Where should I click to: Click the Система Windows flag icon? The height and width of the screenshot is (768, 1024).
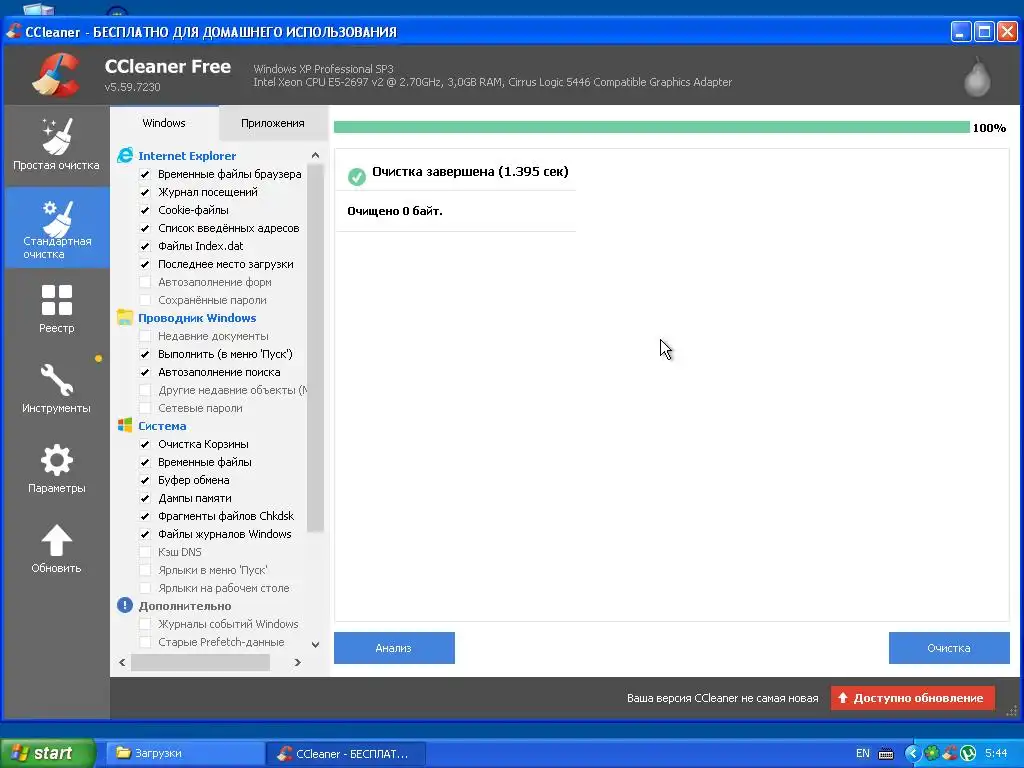point(125,425)
